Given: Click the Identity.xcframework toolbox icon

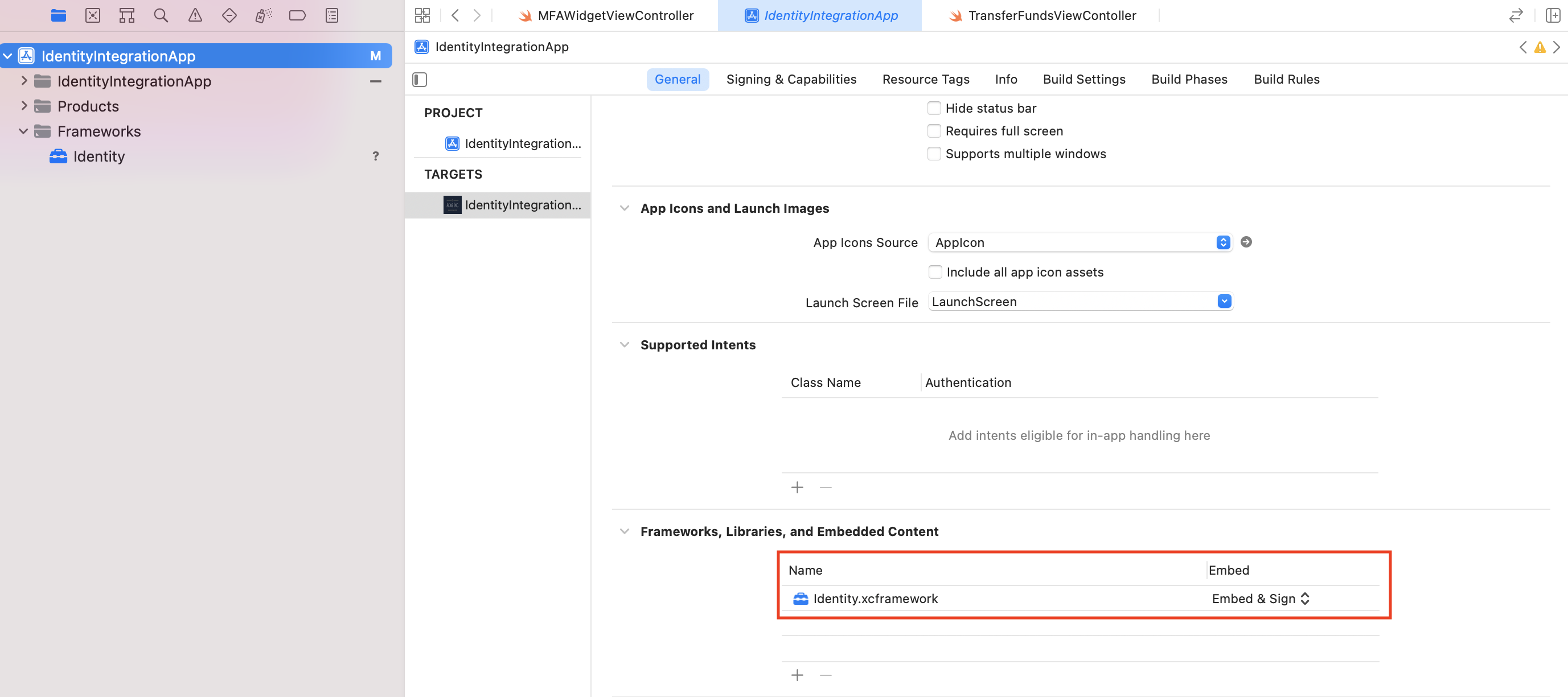Looking at the screenshot, I should click(x=801, y=599).
